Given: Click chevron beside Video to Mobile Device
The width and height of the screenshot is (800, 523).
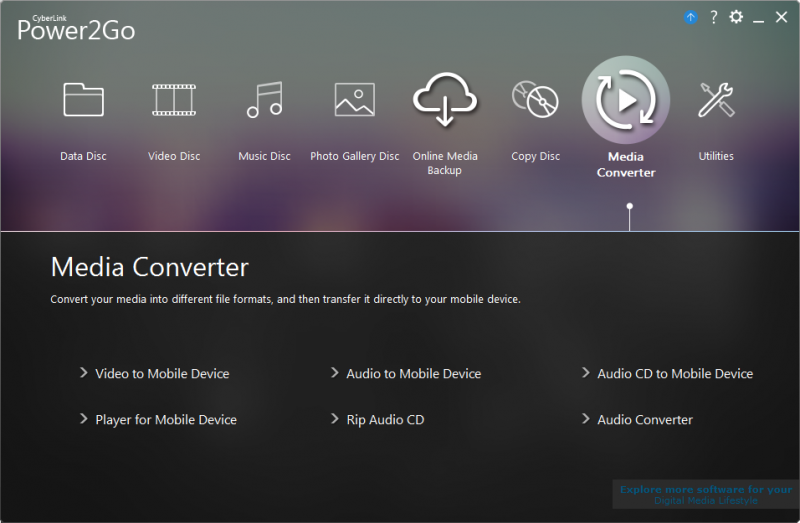Looking at the screenshot, I should click(84, 373).
